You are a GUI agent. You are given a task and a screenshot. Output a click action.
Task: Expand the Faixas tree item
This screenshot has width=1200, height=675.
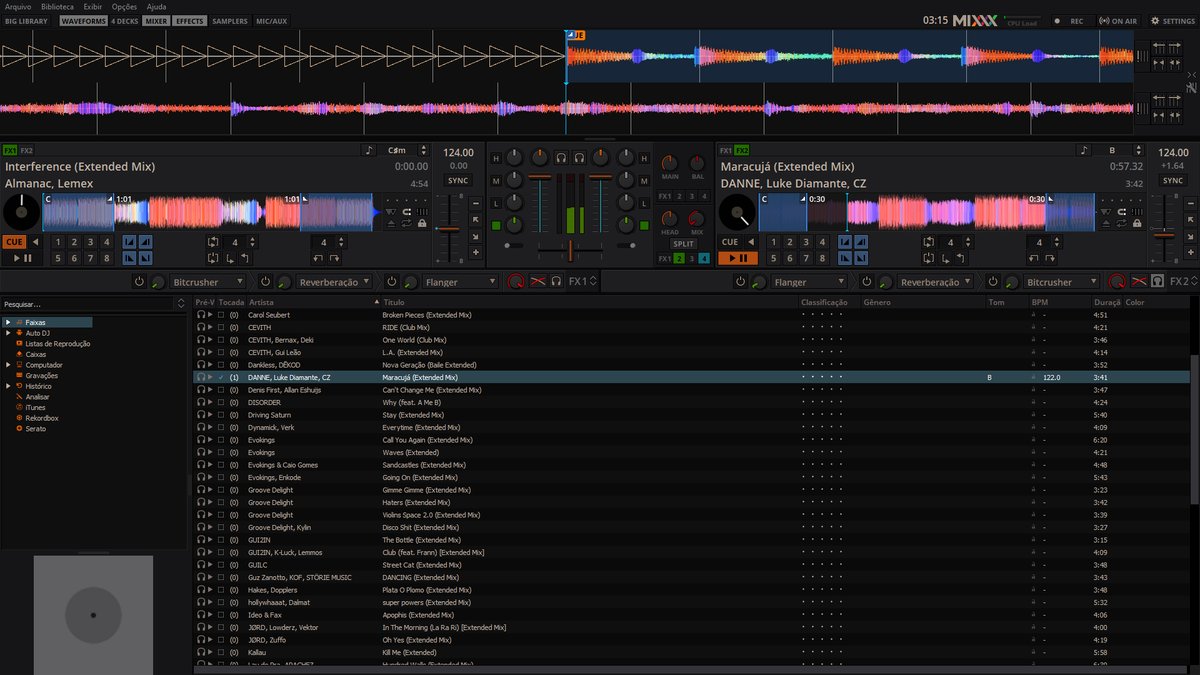click(6, 322)
